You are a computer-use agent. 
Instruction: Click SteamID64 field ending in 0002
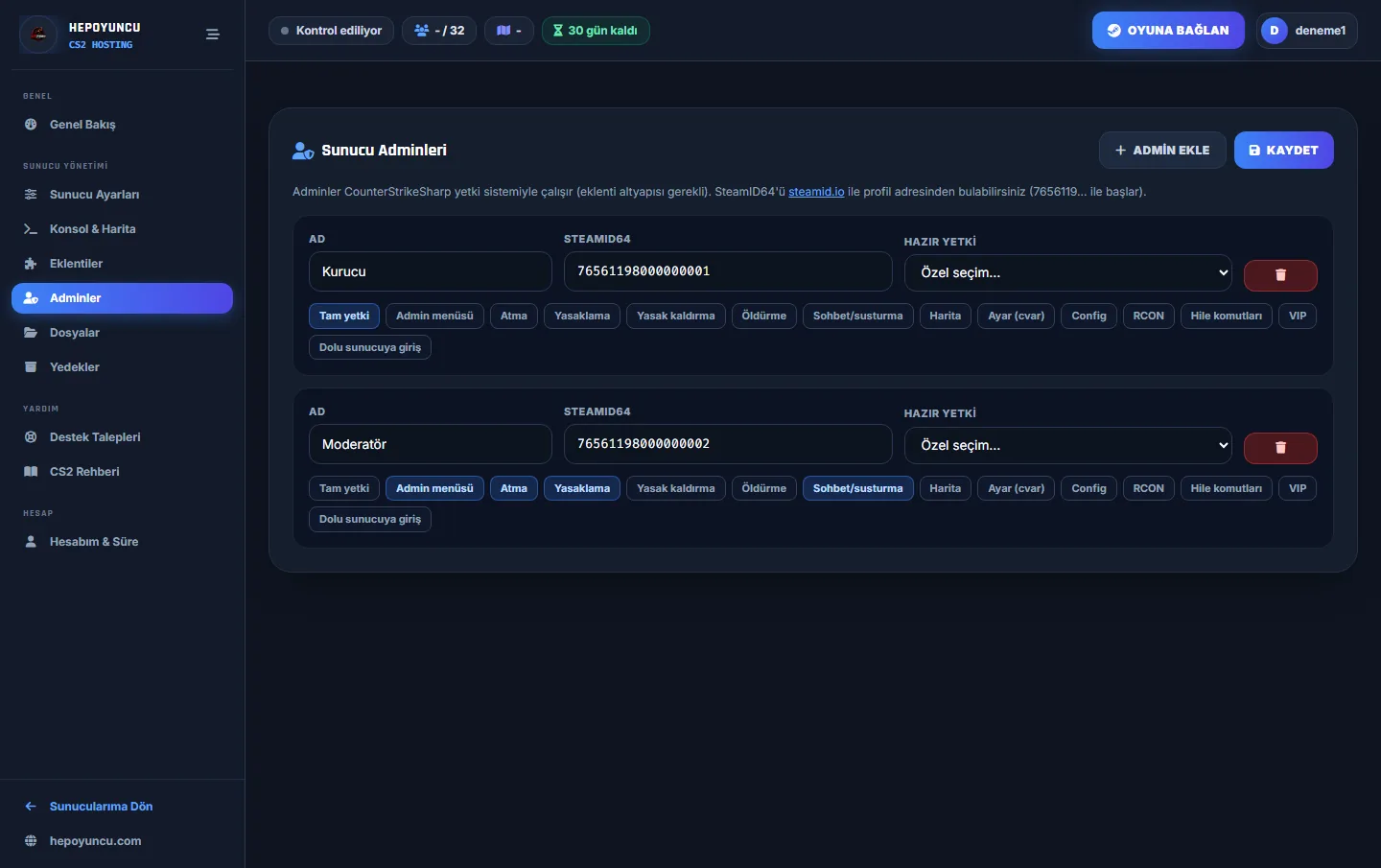(x=728, y=444)
